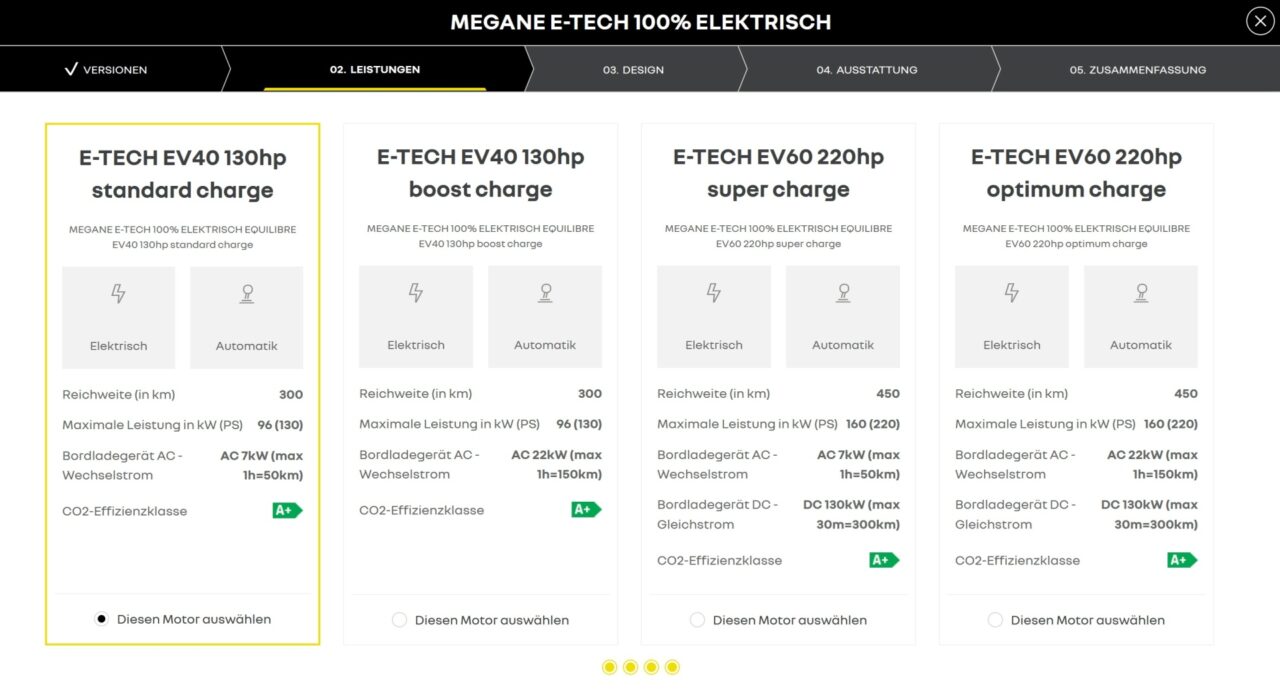
Task: Click the Automatik gear-stick icon in standard charge card
Action: tap(247, 294)
